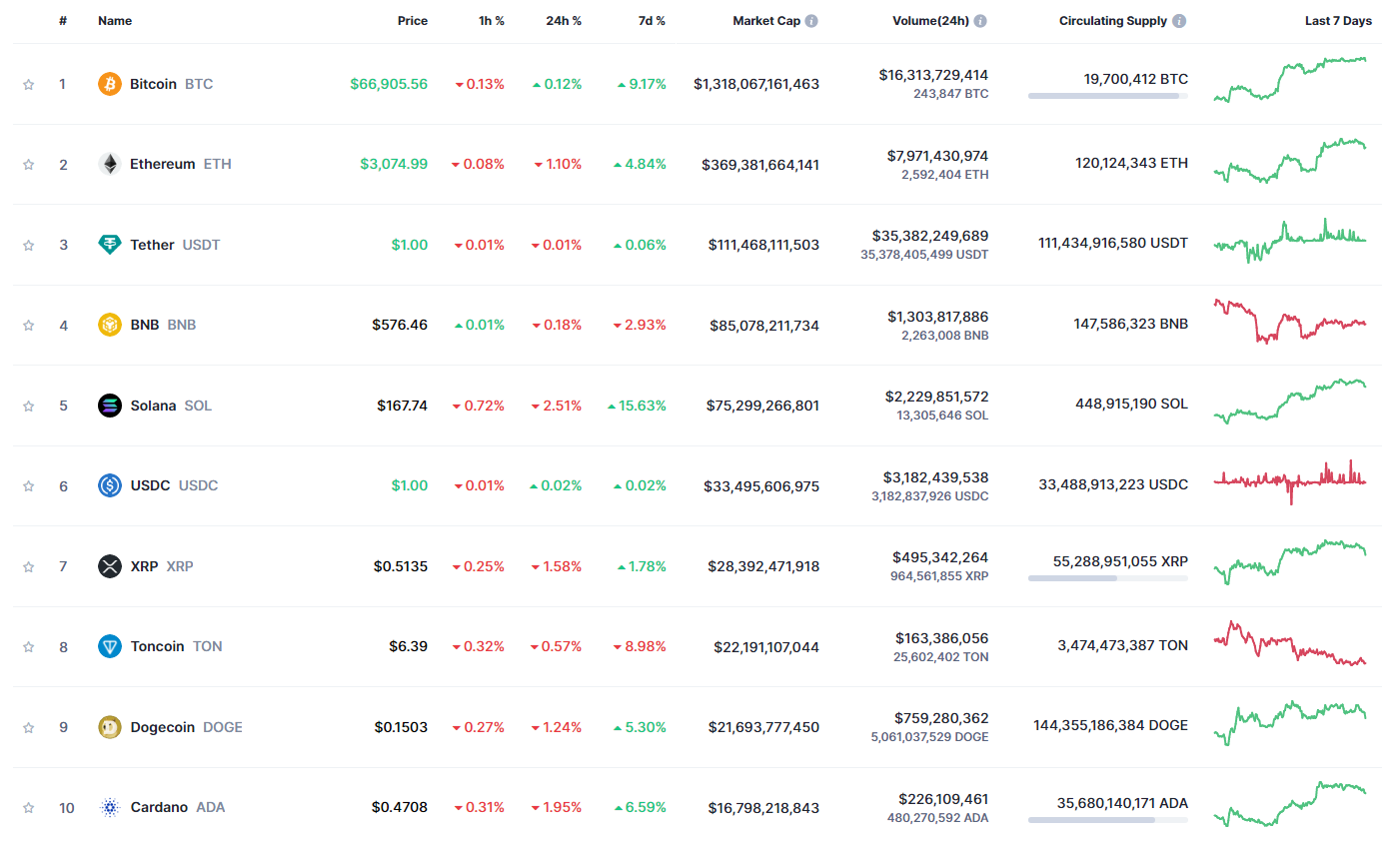
Task: Click the Cardano coin logo
Action: (x=110, y=807)
